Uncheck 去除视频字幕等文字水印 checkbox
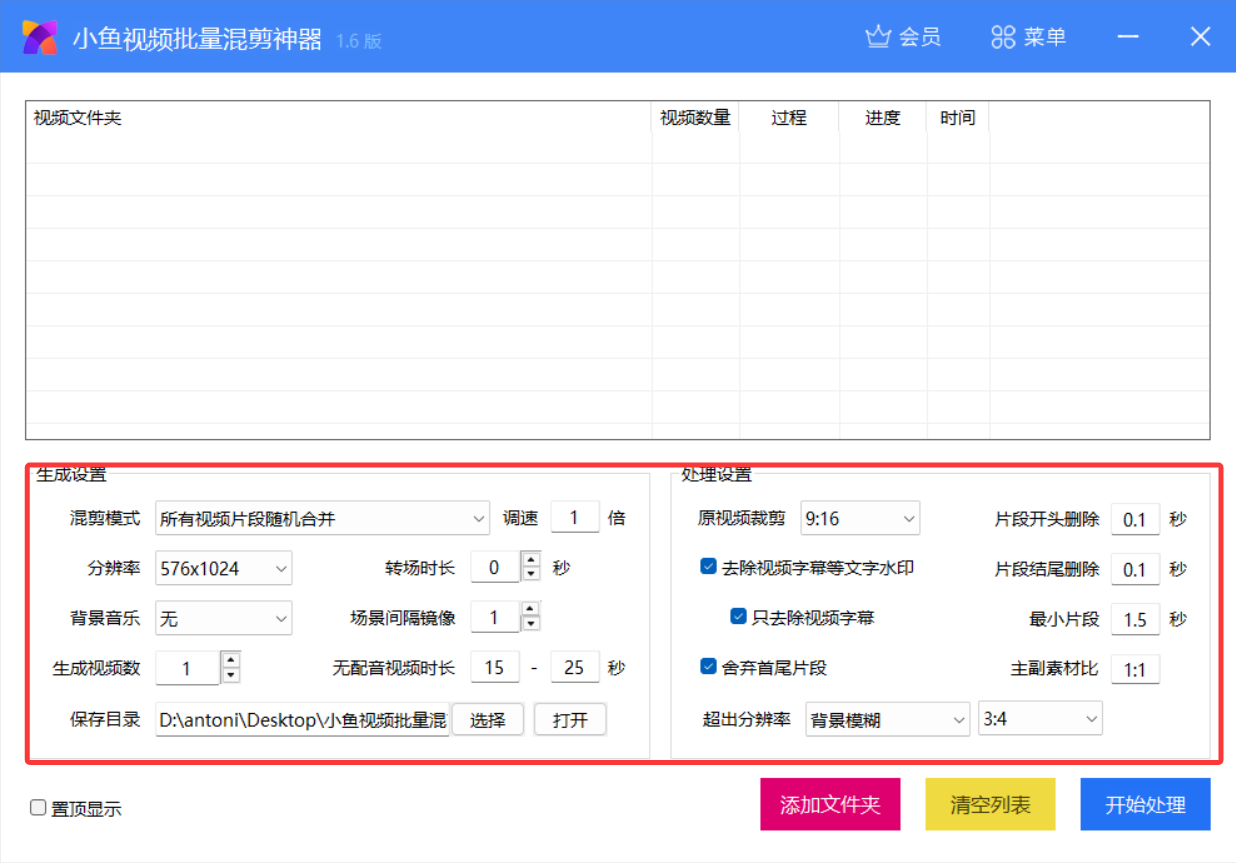 point(708,567)
